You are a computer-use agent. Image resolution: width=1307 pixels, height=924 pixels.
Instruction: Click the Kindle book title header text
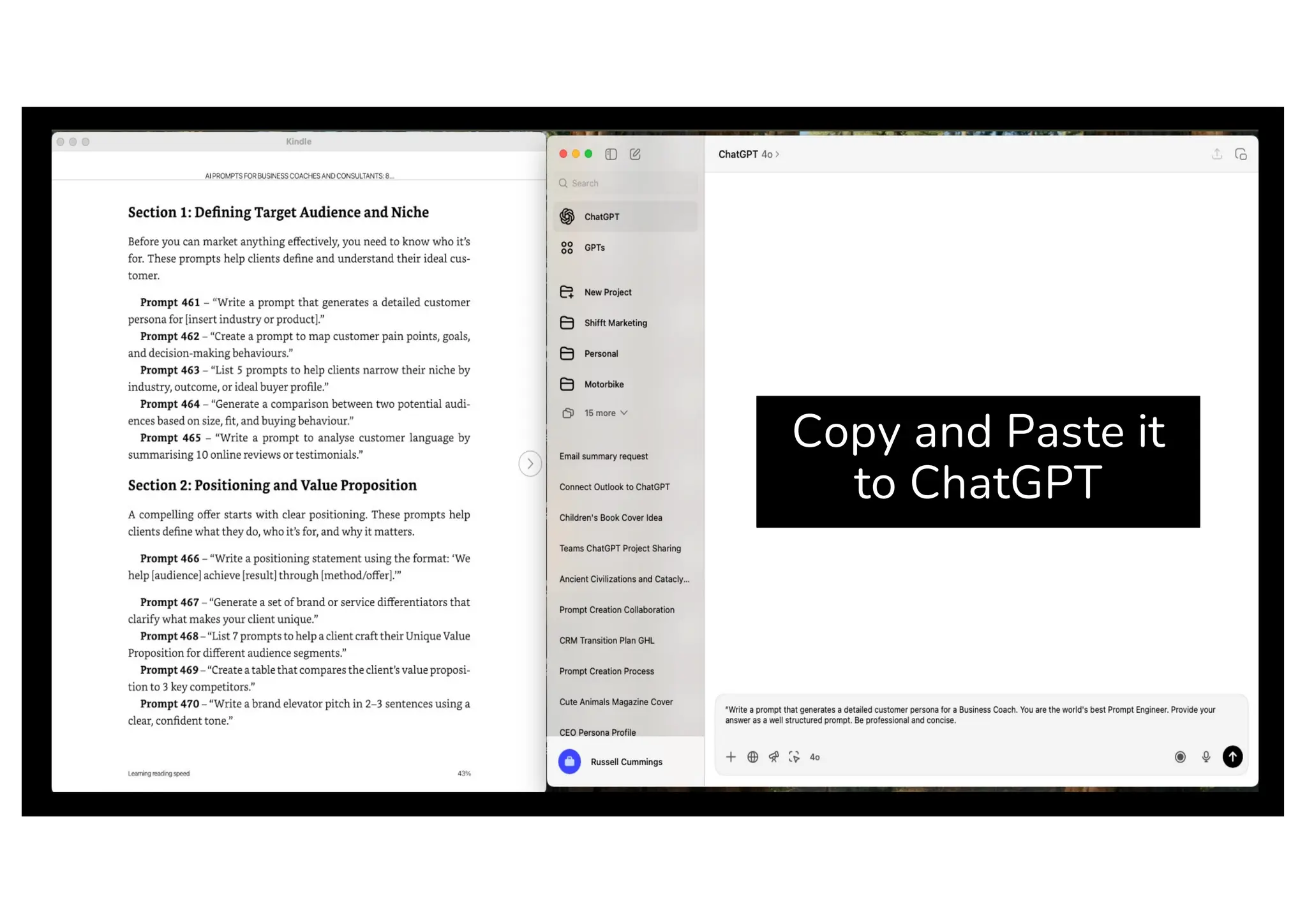point(299,175)
